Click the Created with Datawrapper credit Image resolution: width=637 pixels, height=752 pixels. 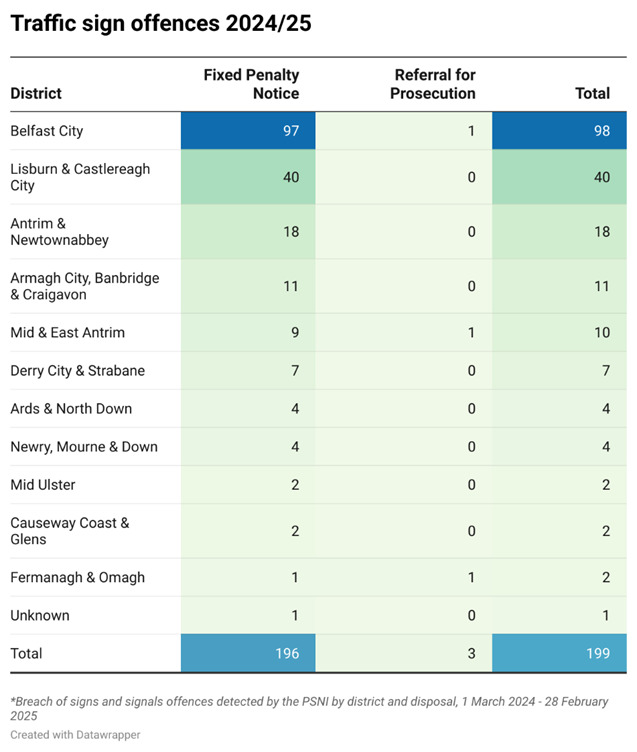tap(76, 734)
